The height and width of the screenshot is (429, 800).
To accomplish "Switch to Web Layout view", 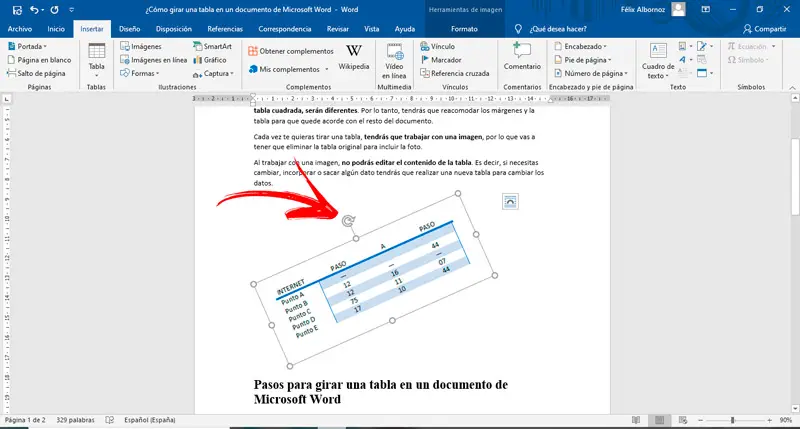I will (x=683, y=420).
